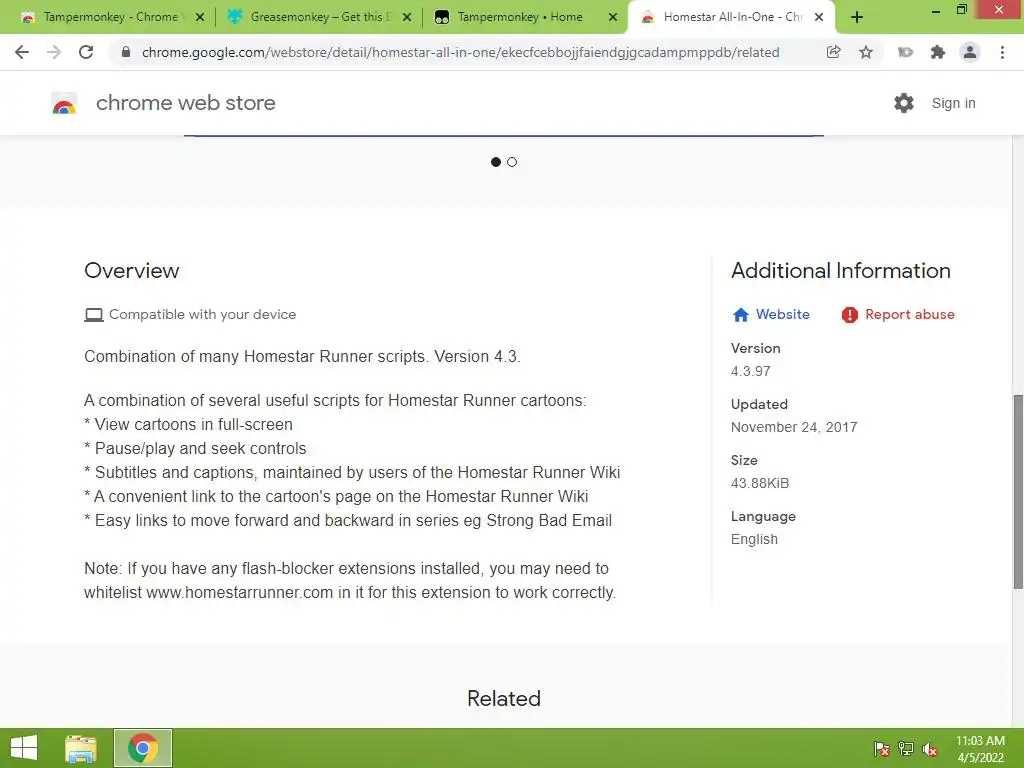Click the Action Center flag tray icon
The width and height of the screenshot is (1024, 768).
pos(882,748)
